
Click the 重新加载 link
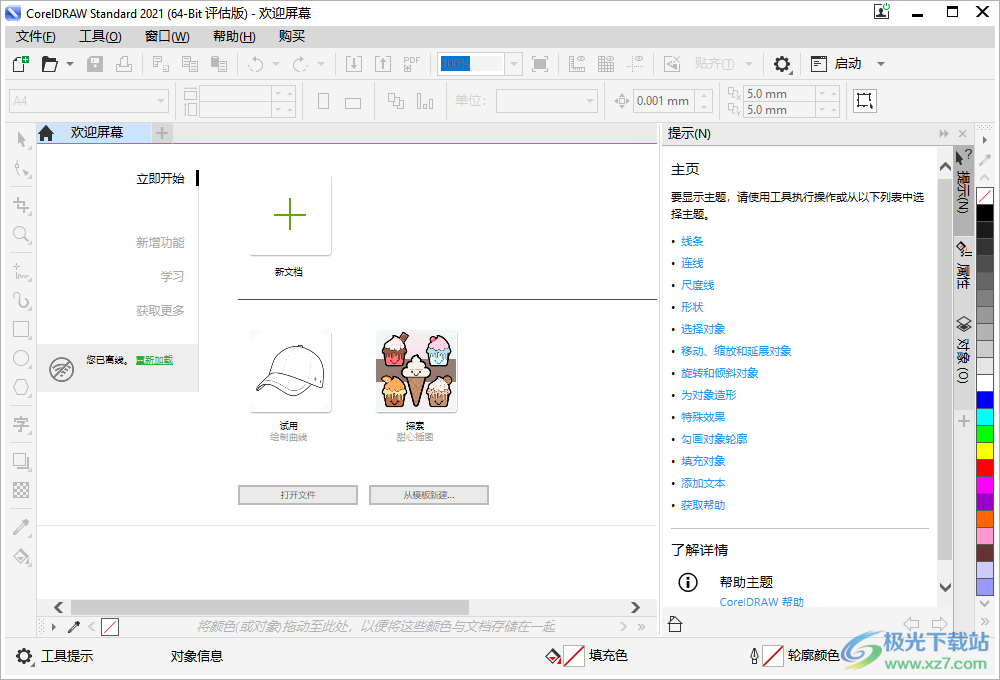(154, 360)
